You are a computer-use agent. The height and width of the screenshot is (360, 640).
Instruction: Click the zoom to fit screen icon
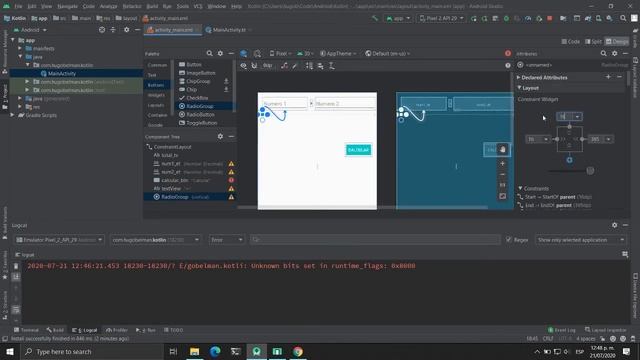(x=502, y=196)
